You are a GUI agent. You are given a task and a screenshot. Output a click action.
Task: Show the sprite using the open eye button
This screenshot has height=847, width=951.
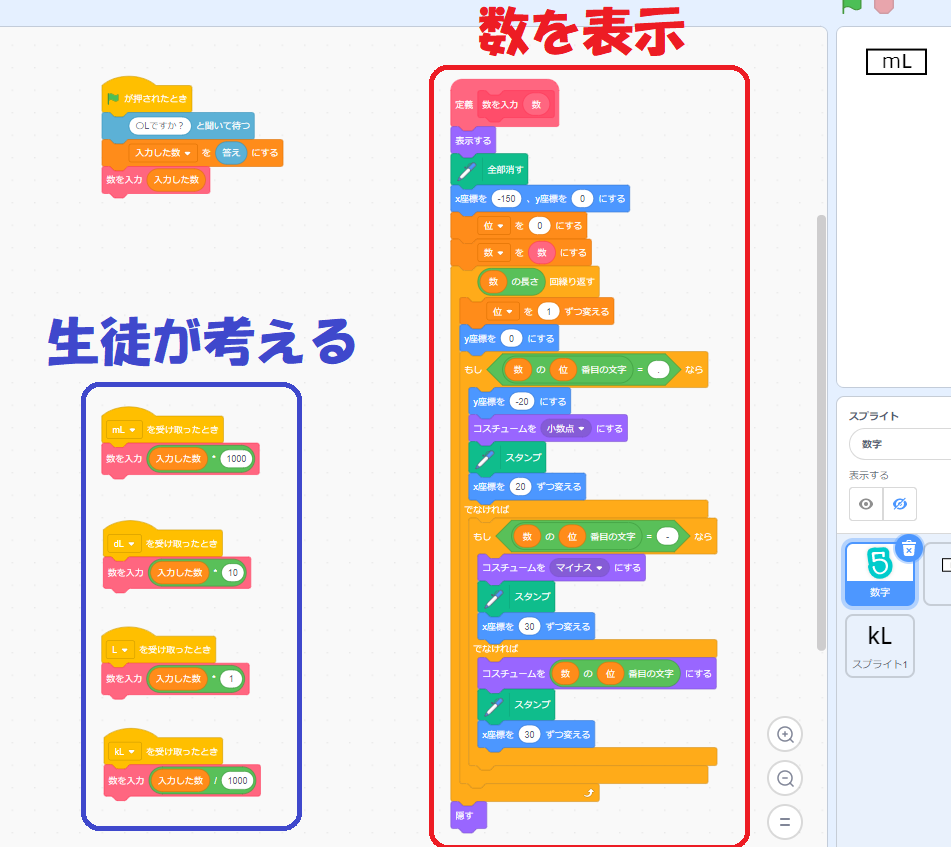tap(866, 504)
